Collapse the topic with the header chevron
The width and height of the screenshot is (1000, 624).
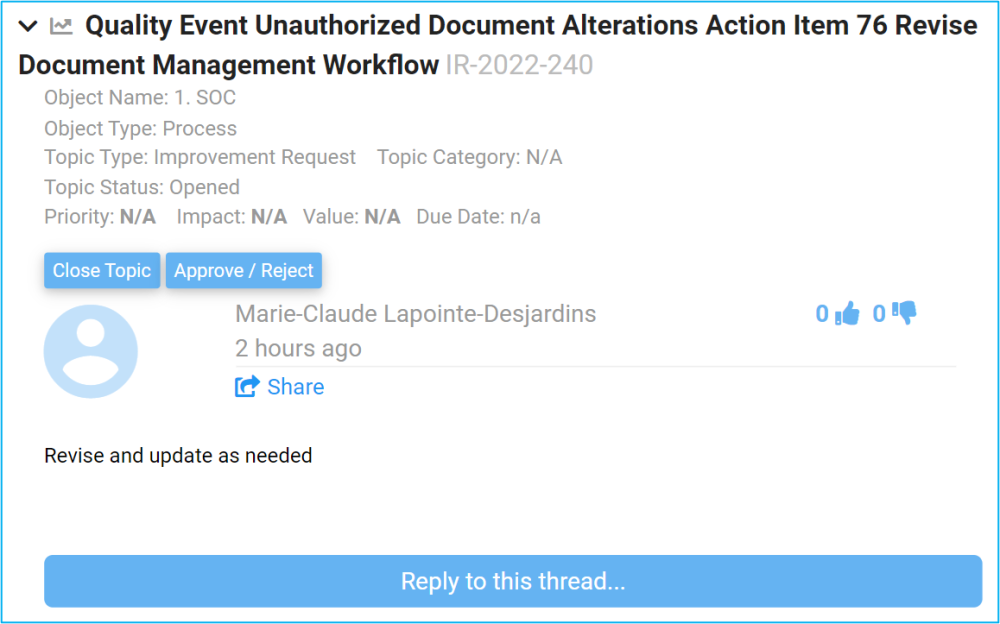coord(28,27)
